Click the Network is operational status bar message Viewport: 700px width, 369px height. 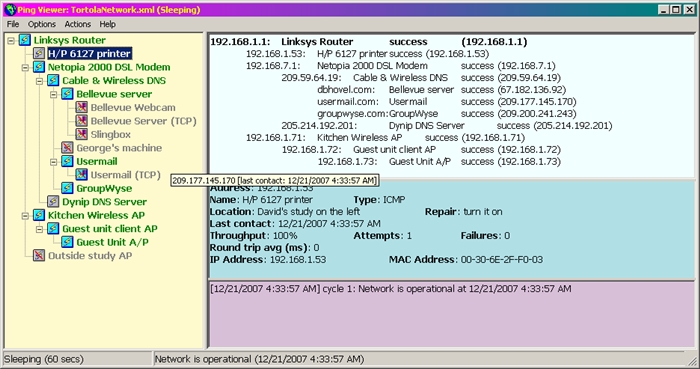[259, 359]
